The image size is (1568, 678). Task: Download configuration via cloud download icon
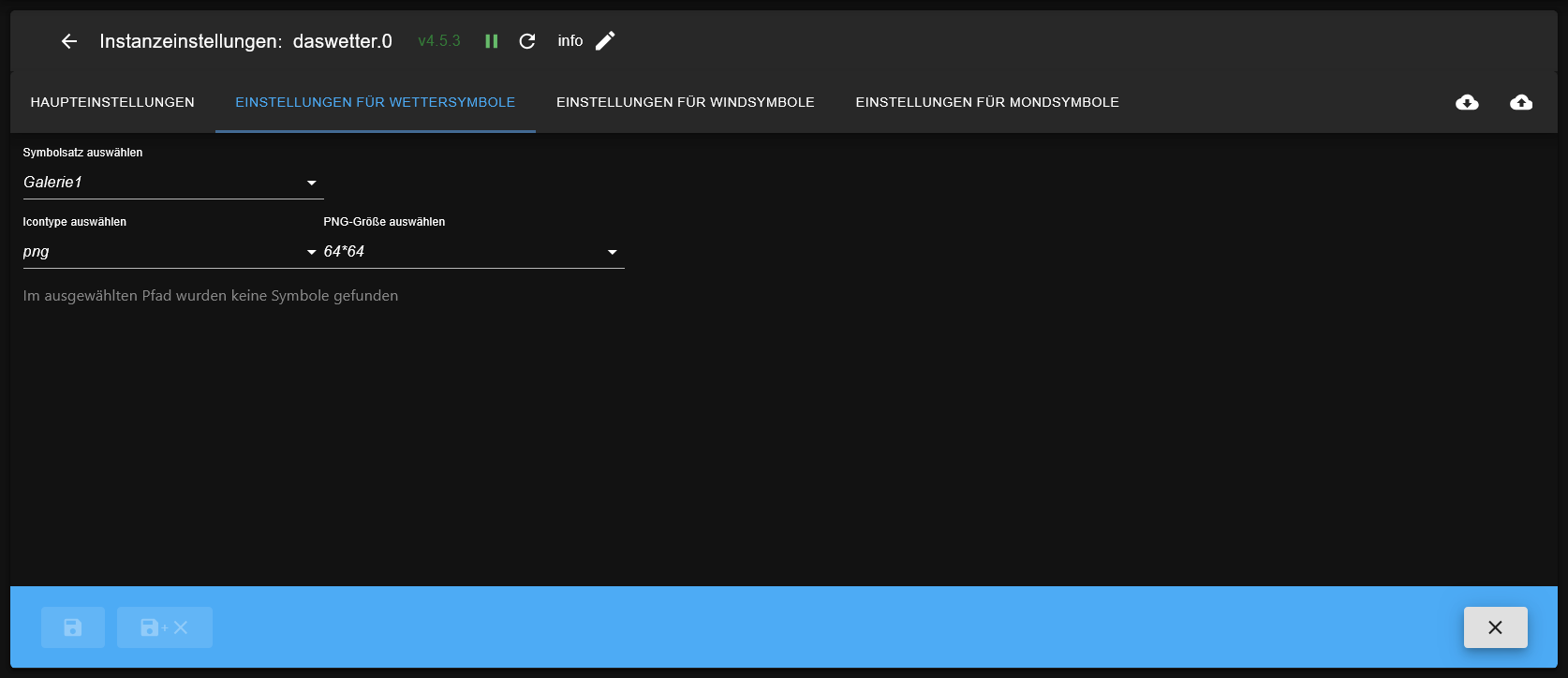[1467, 102]
